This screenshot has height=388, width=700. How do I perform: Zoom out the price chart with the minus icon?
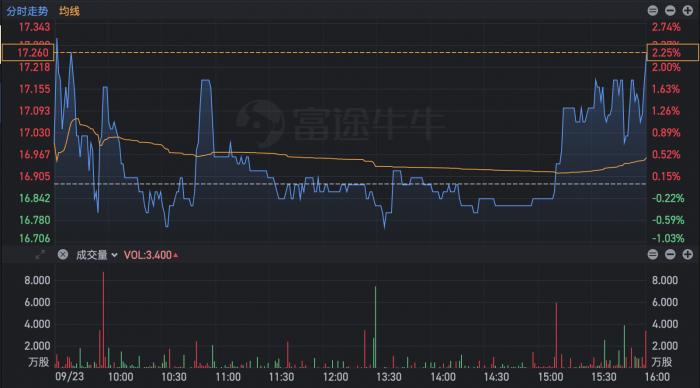670,10
